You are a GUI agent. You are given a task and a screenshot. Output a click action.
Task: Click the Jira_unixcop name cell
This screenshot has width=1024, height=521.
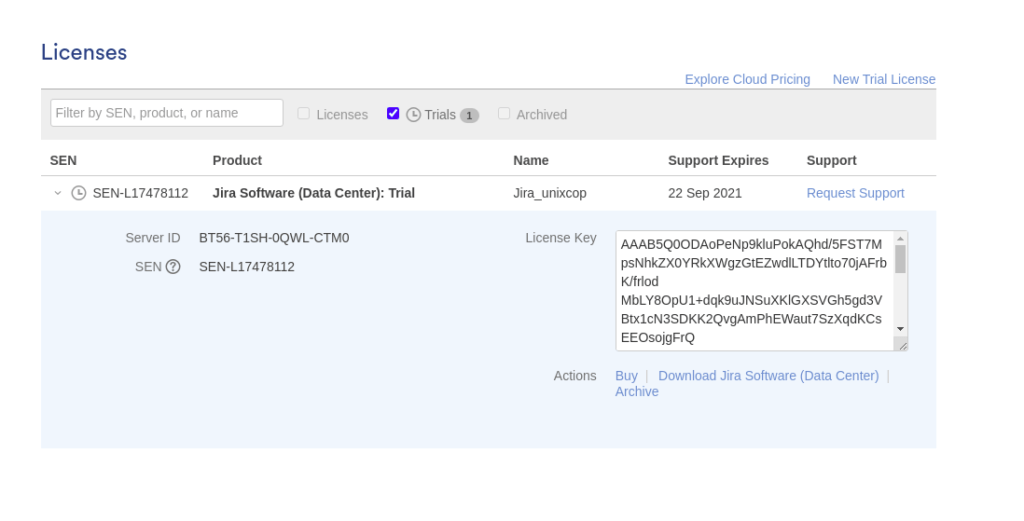[x=550, y=193]
